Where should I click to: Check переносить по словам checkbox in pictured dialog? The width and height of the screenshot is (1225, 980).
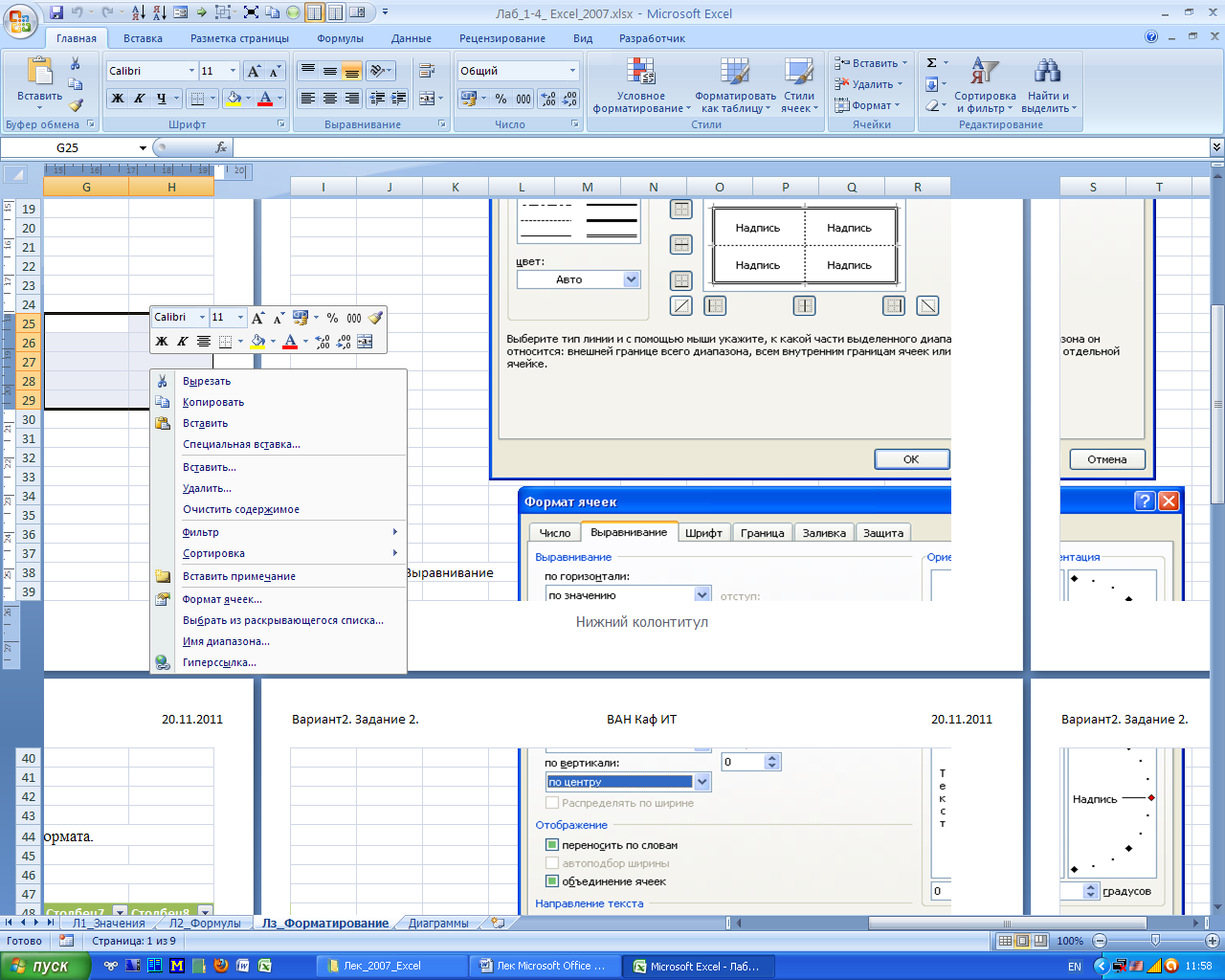tap(552, 845)
